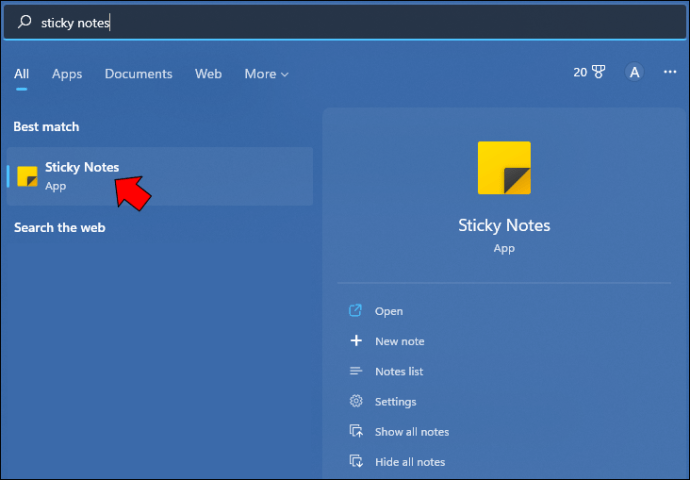690x480 pixels.
Task: Choose New note action
Action: 400,341
